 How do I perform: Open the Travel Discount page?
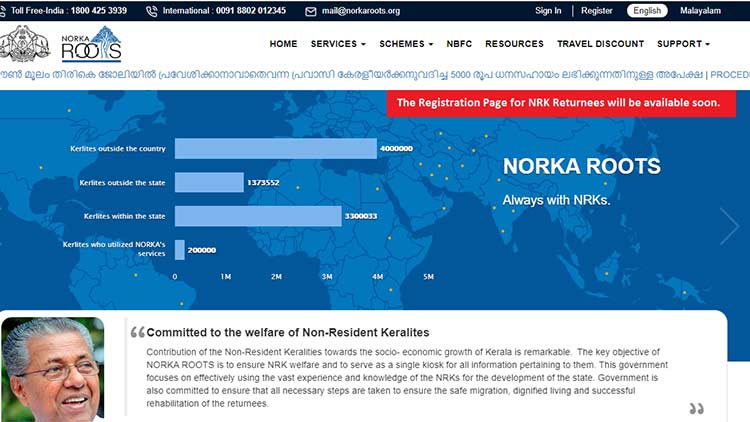tap(600, 44)
